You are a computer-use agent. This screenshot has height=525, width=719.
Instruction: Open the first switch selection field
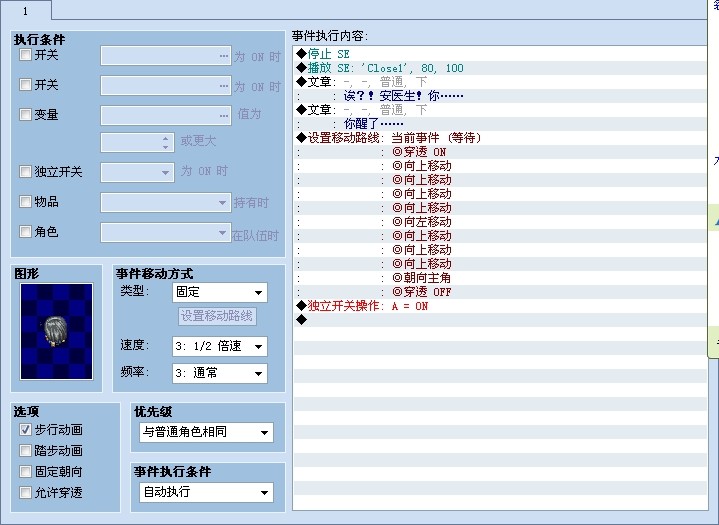coord(166,55)
